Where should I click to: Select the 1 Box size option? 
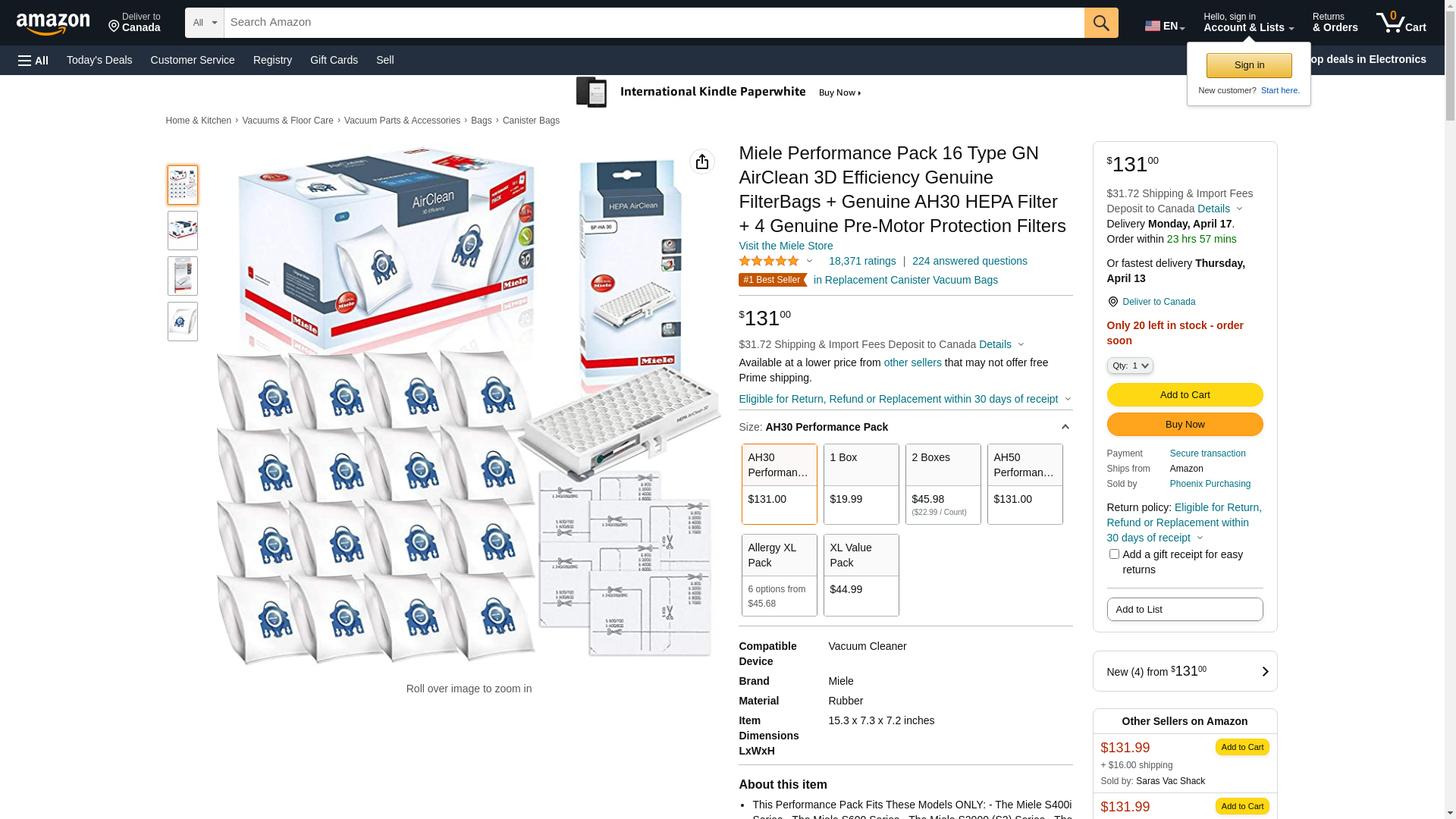(861, 485)
